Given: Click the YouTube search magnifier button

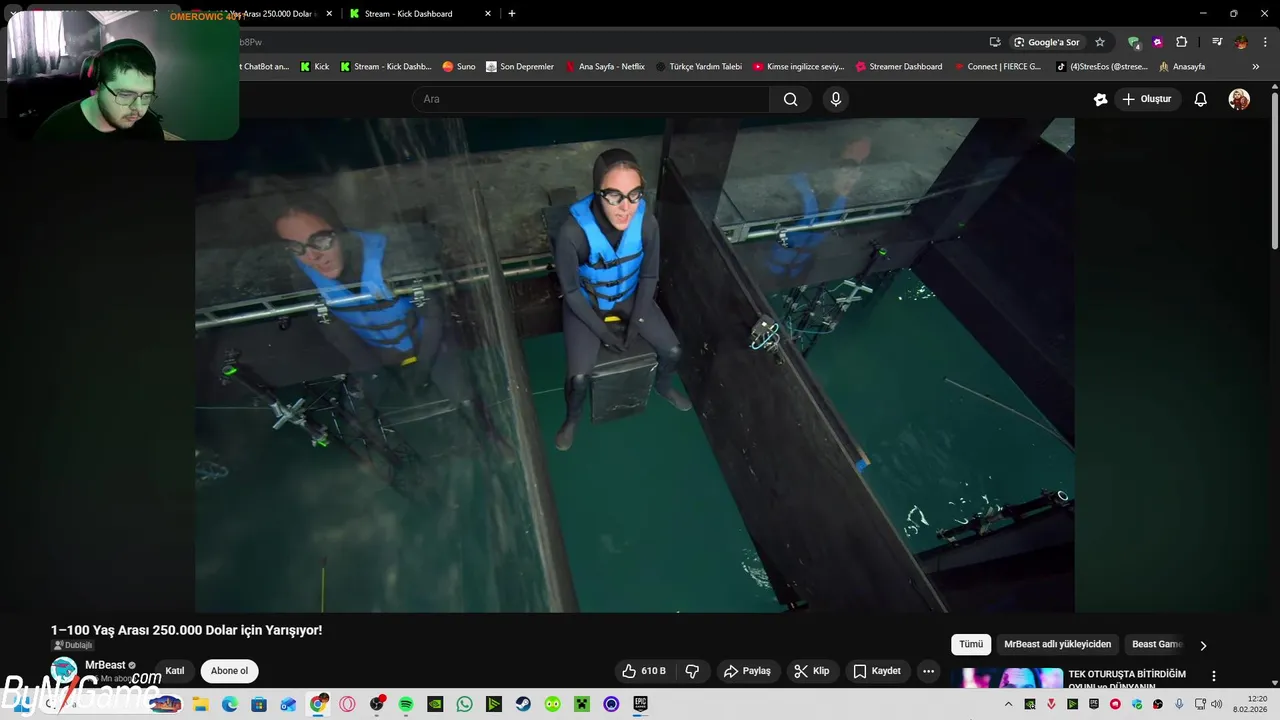Looking at the screenshot, I should click(790, 99).
